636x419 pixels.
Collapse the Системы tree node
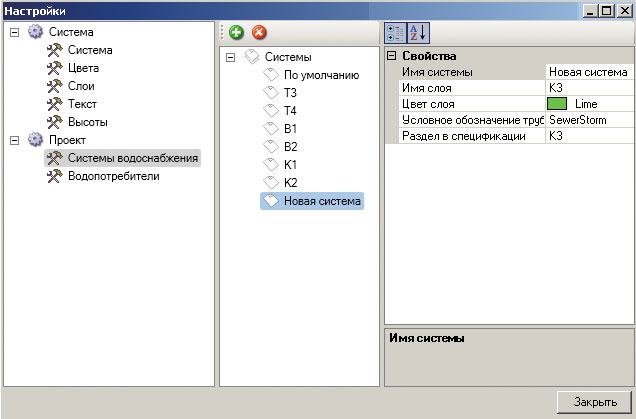(231, 57)
